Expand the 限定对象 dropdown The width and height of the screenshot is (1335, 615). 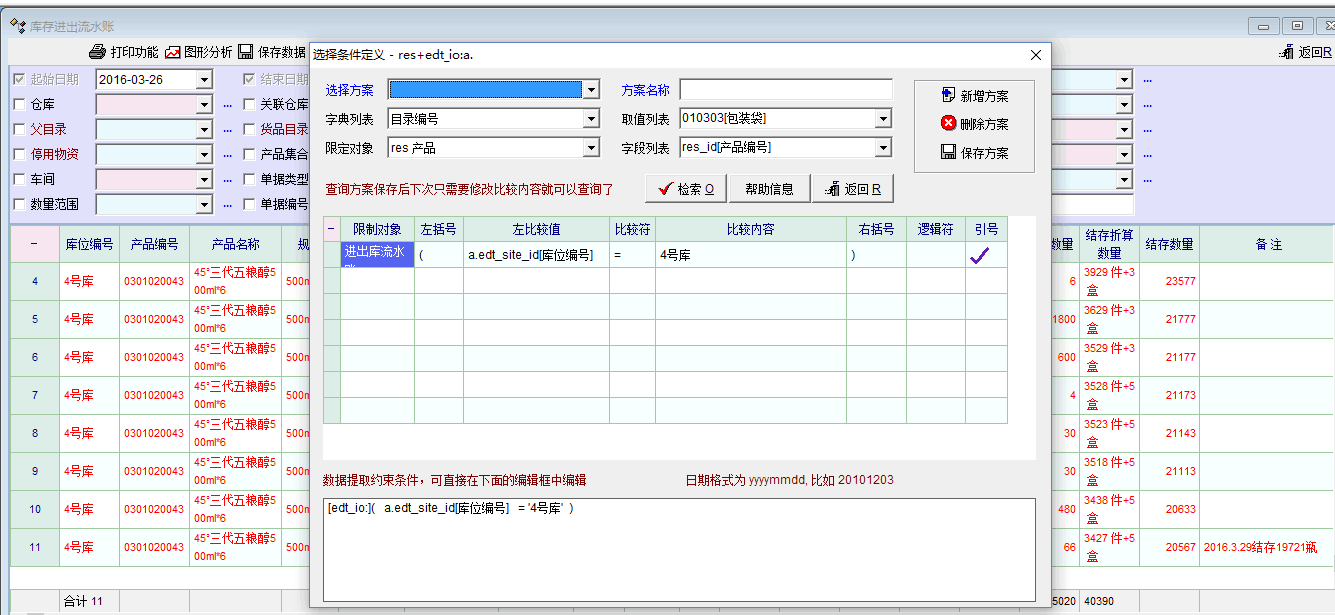point(590,148)
